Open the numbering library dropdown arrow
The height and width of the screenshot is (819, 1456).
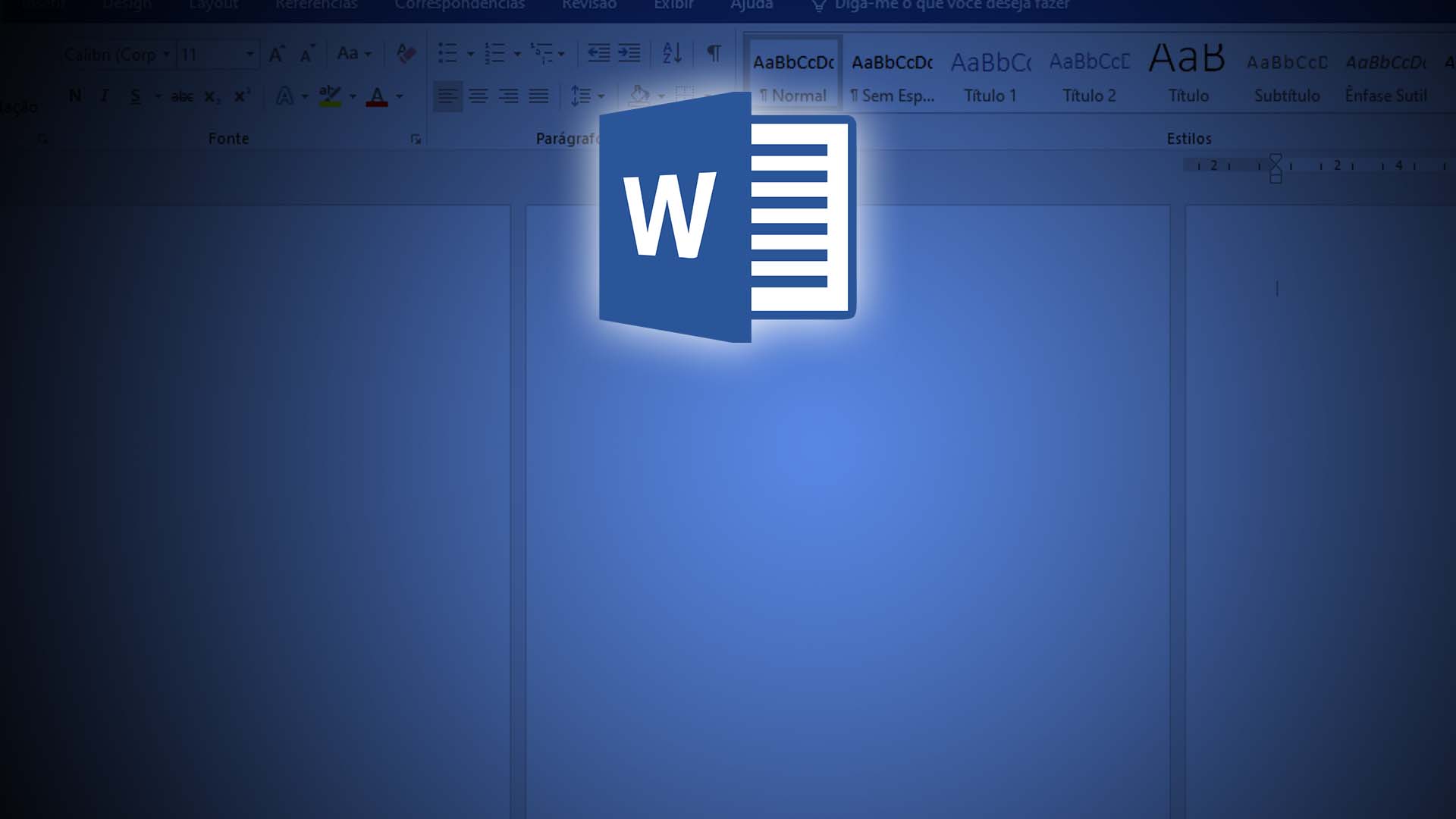click(x=517, y=54)
